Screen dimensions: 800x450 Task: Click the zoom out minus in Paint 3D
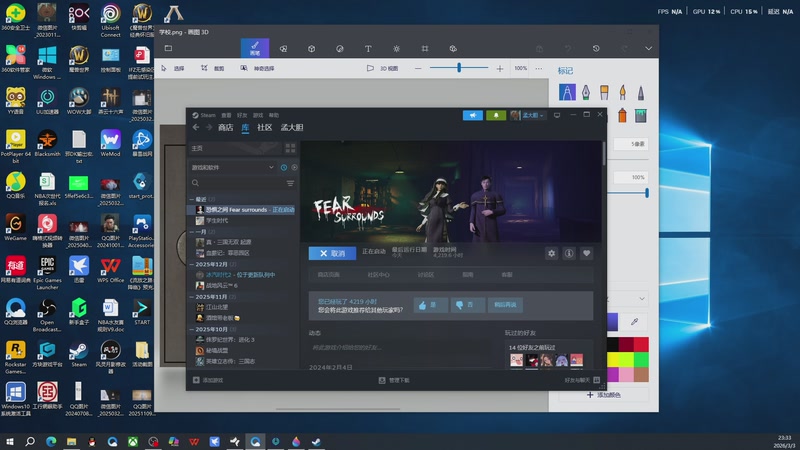418,68
